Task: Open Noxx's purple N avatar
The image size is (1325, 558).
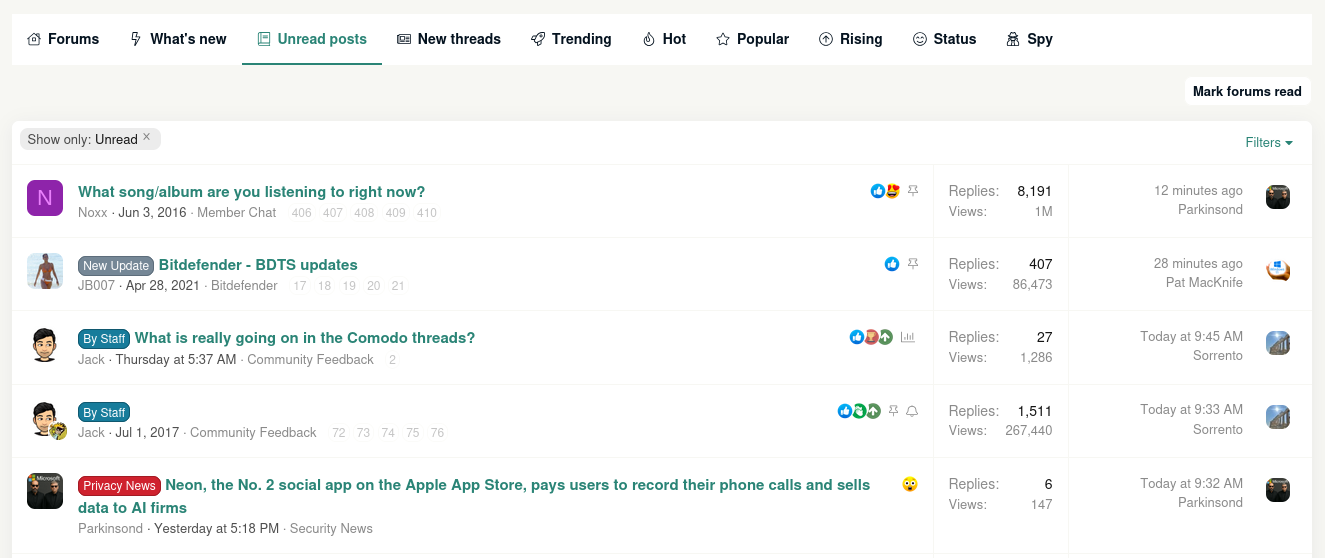Action: 45,198
